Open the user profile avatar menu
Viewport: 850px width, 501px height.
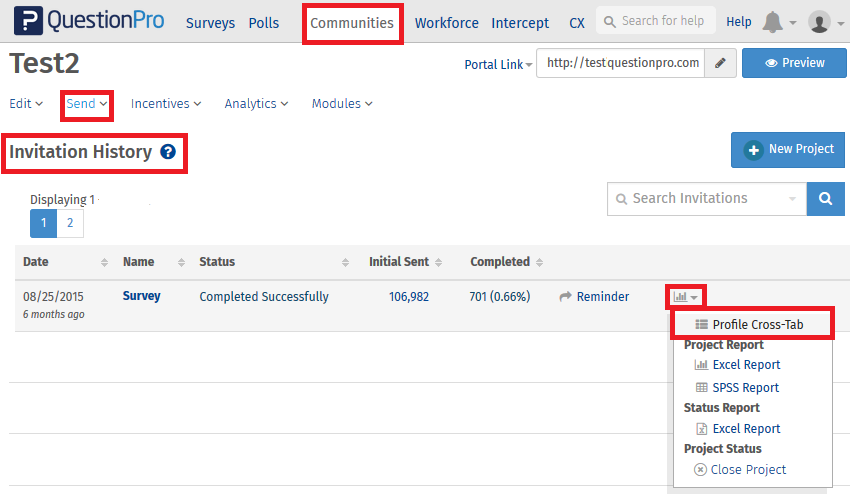point(819,22)
